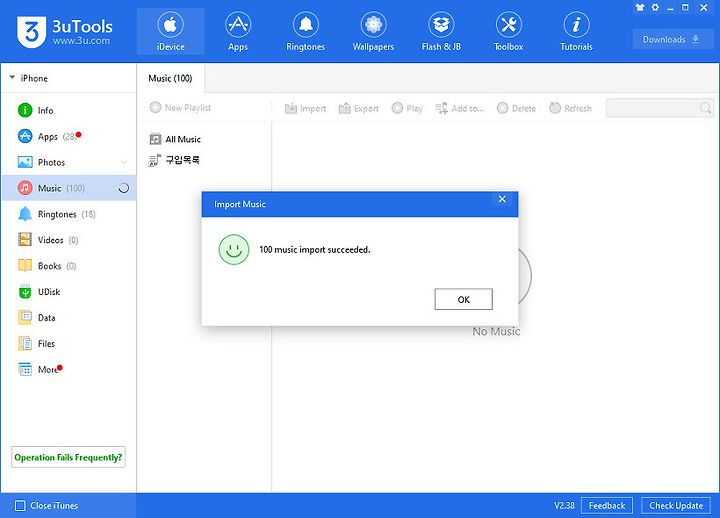The image size is (720, 518).
Task: Open settings gear in title bar
Action: point(655,7)
